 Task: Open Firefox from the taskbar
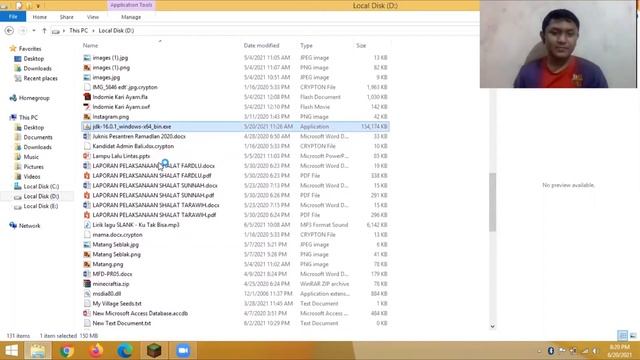[96, 351]
